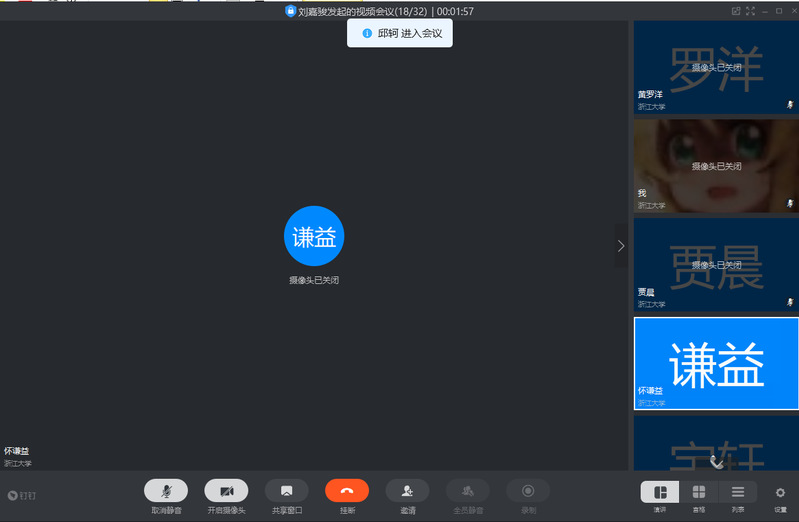Invite participants using 邀请 icon
799x522 pixels.
click(407, 491)
